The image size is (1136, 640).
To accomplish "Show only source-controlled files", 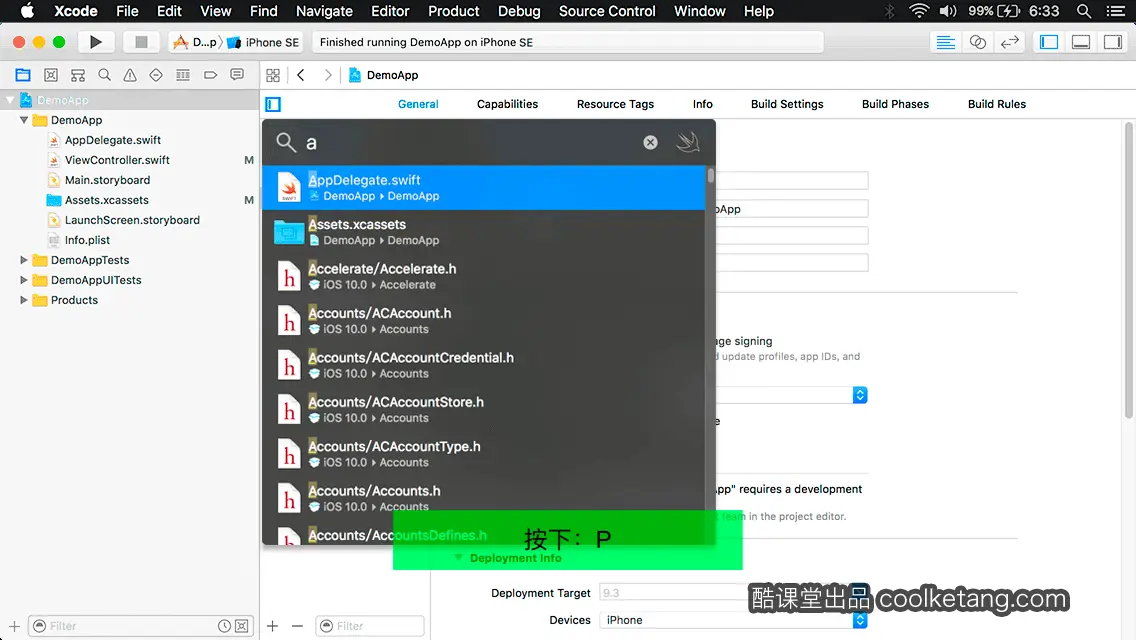I will click(242, 626).
